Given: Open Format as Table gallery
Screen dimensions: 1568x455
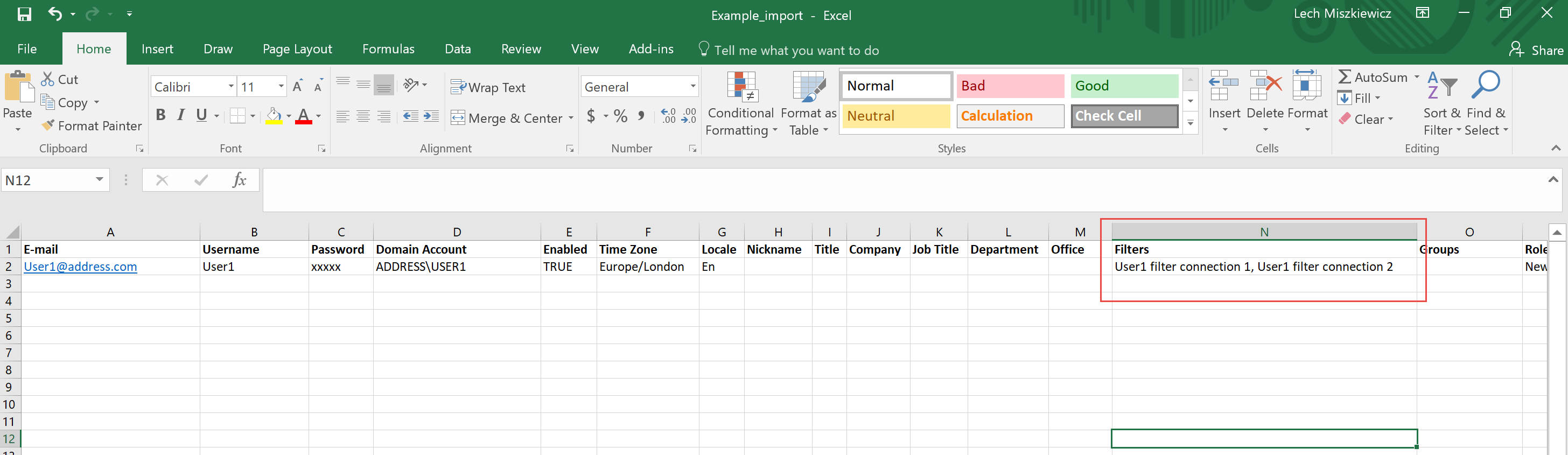Looking at the screenshot, I should 808,103.
